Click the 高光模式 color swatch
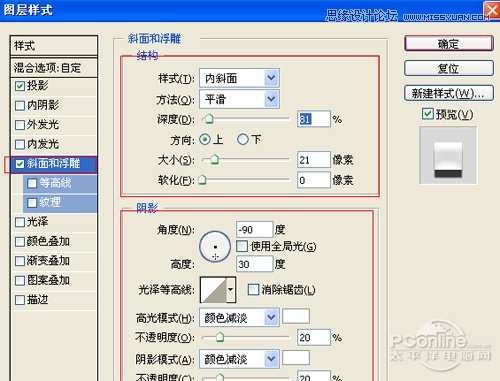The width and height of the screenshot is (500, 381). 296,316
